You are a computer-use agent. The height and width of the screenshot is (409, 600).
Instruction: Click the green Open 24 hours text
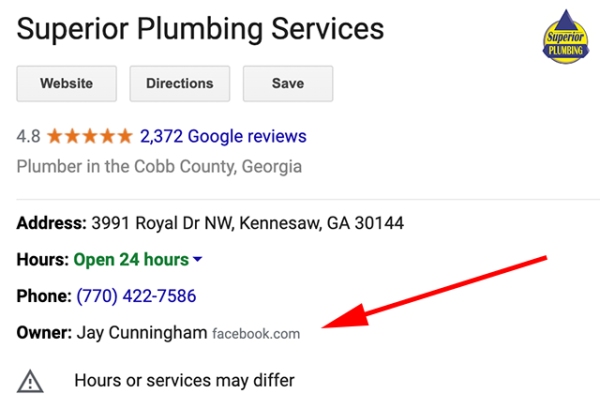[131, 260]
